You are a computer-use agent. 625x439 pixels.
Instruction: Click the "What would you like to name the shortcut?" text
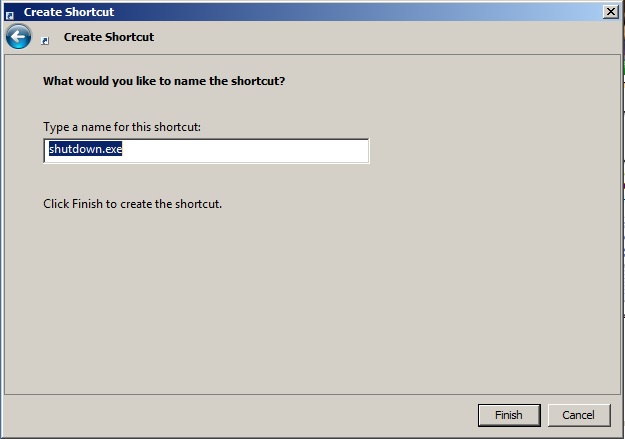164,81
